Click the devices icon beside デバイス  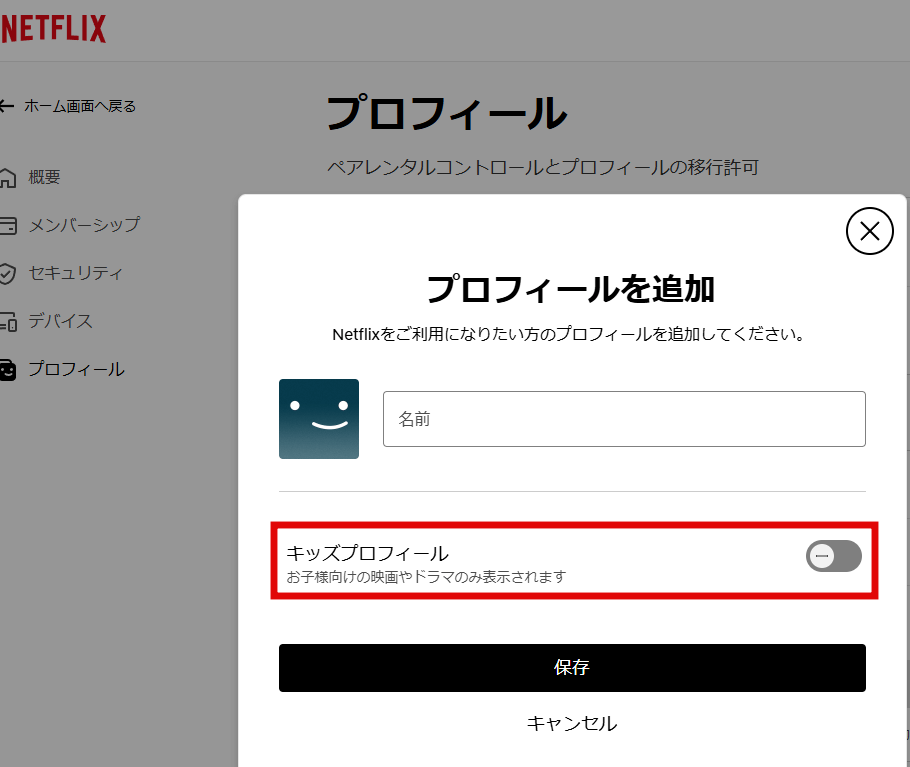point(7,322)
